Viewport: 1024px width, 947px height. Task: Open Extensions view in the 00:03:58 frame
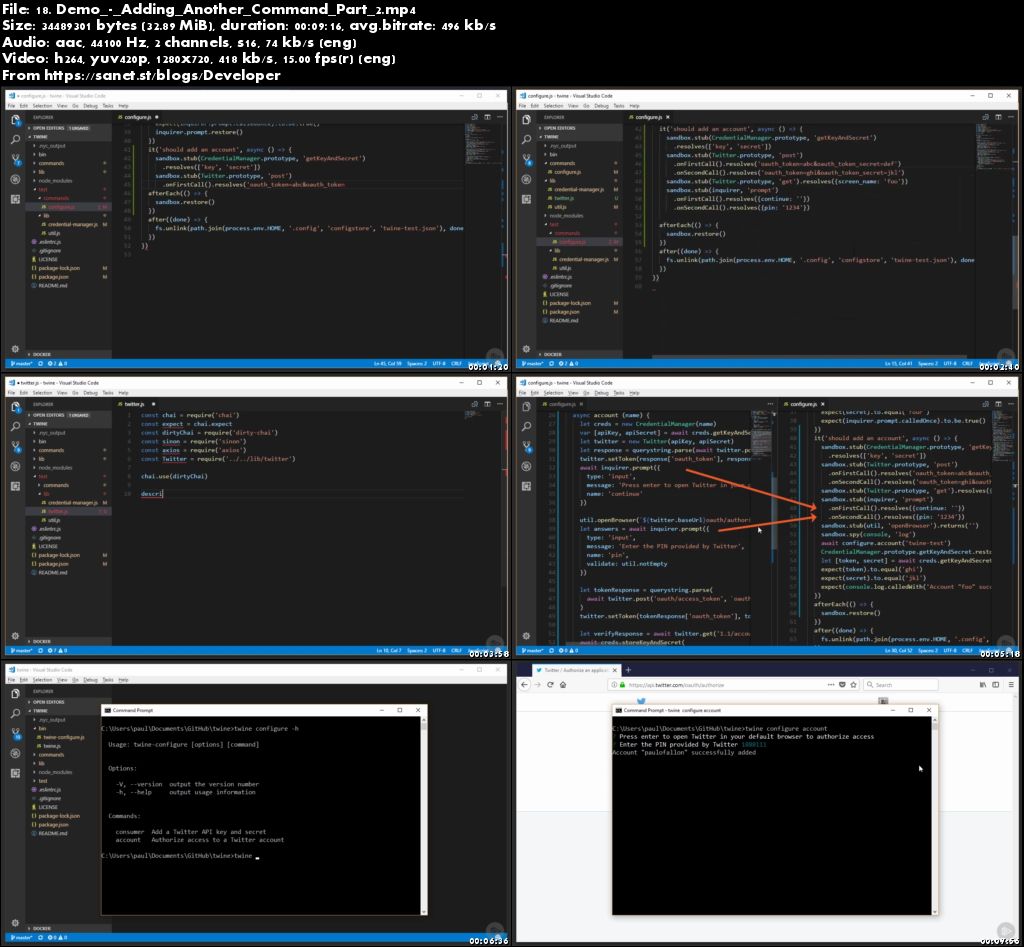[16, 486]
